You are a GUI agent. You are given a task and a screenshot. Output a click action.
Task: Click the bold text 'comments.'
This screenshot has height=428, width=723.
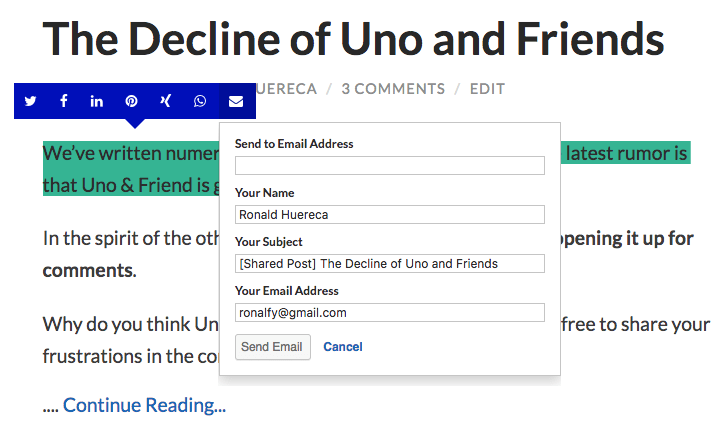pos(89,270)
